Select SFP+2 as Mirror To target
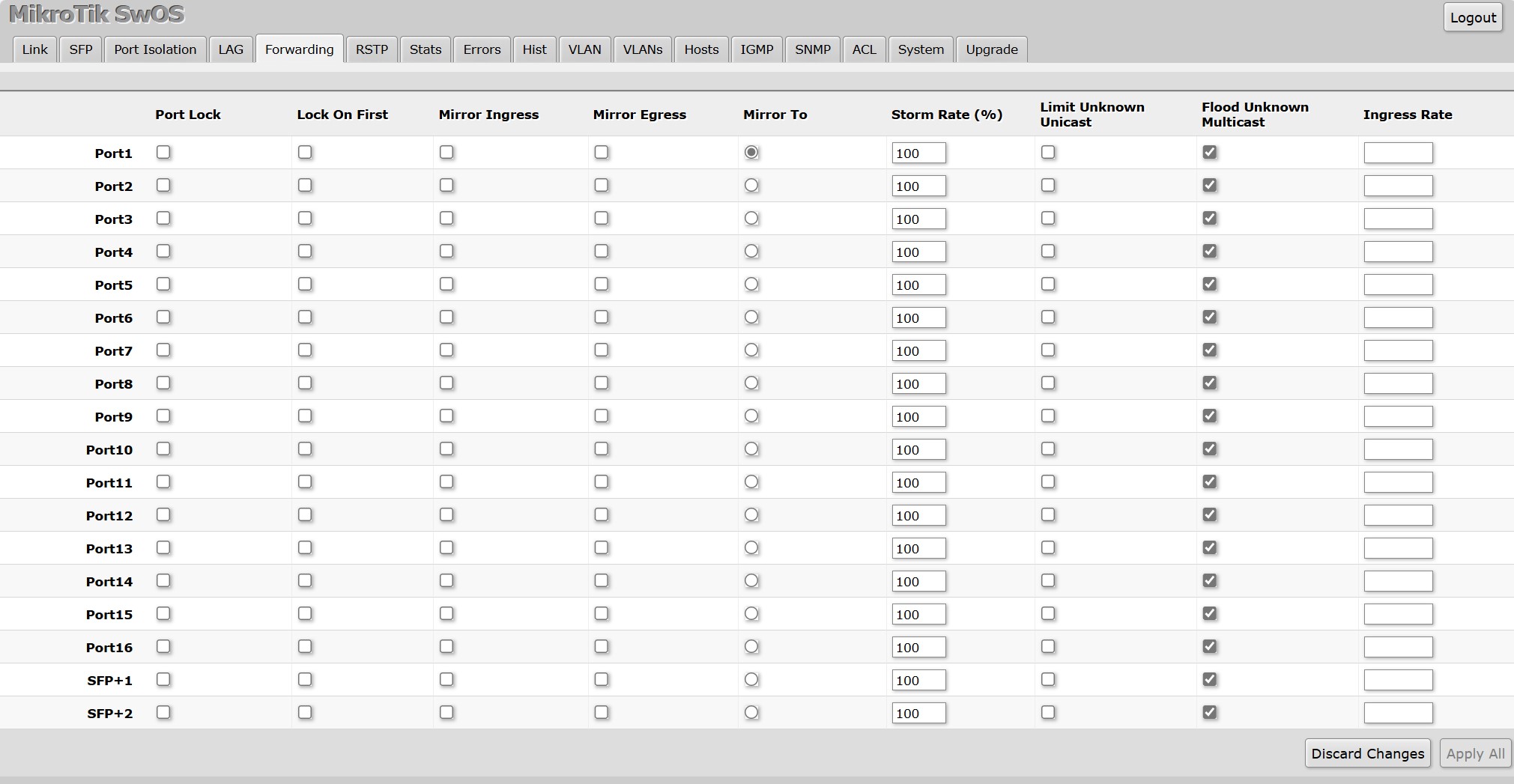Screen dimensions: 1514x784 point(751,713)
